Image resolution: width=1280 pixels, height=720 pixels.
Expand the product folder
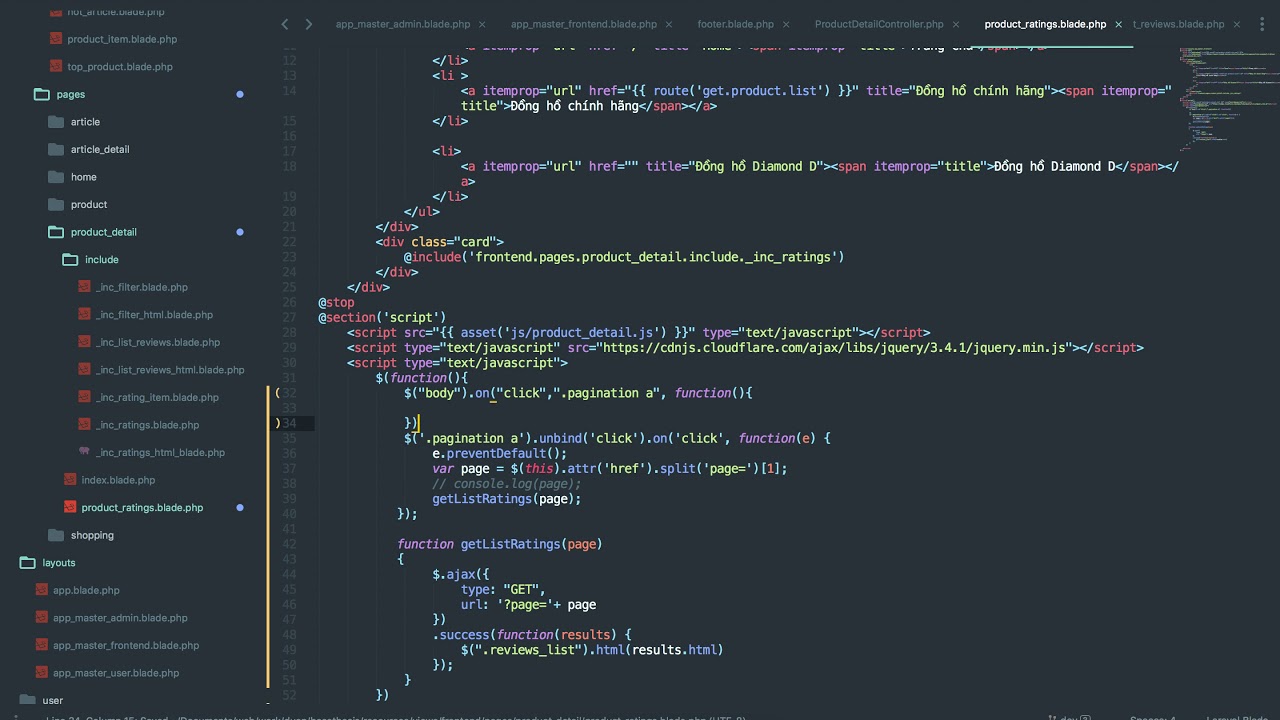pos(56,204)
